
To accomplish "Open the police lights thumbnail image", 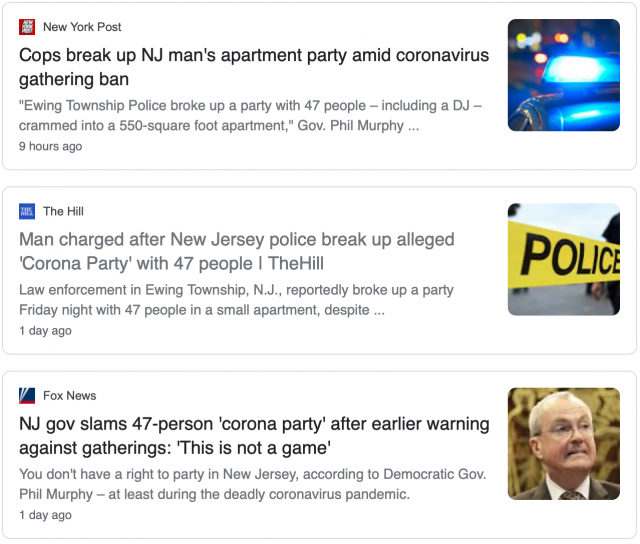I will click(563, 75).
